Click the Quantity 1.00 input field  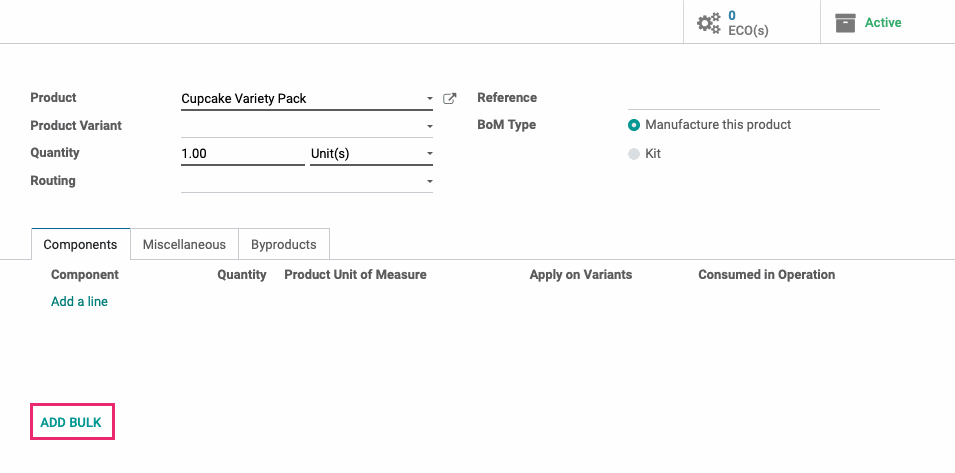tap(242, 153)
